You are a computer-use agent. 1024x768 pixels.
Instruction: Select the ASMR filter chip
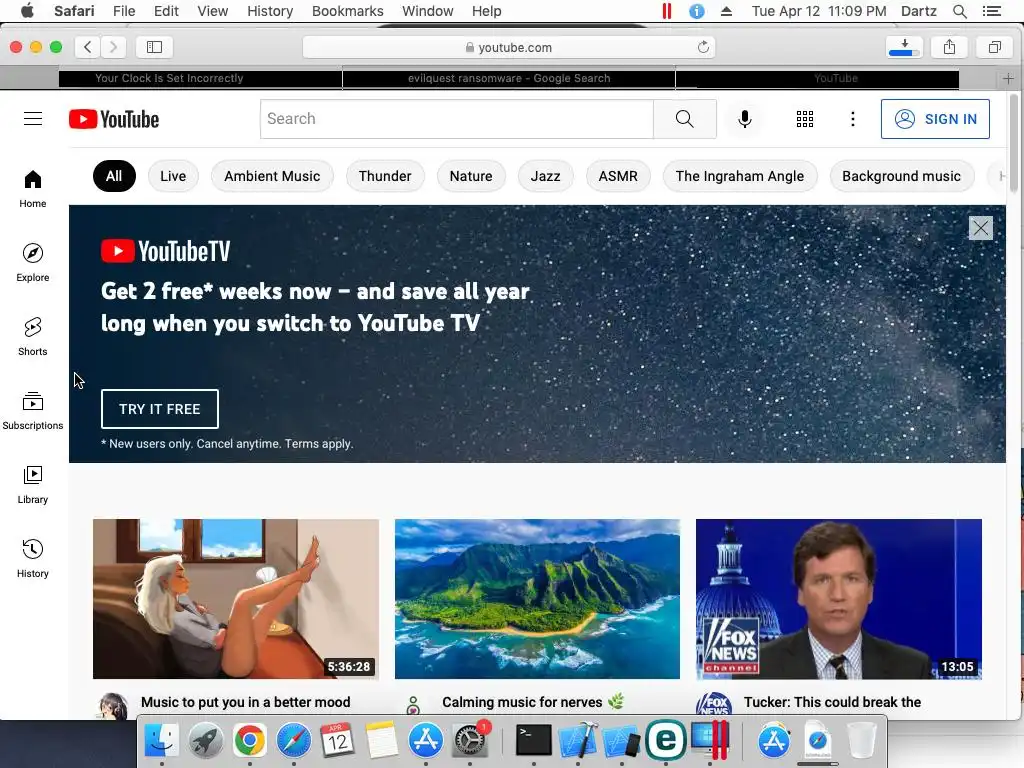coord(618,176)
